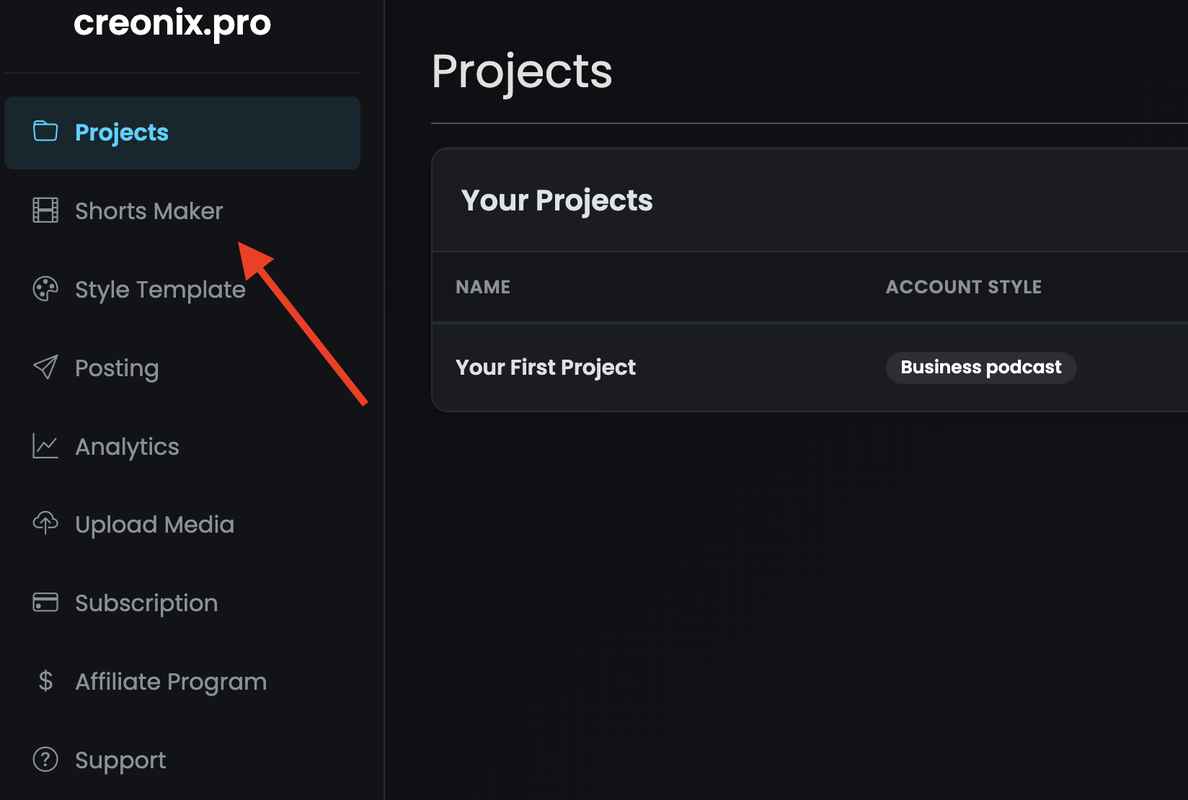The image size is (1188, 800).
Task: Open the Posting menu label
Action: [117, 368]
